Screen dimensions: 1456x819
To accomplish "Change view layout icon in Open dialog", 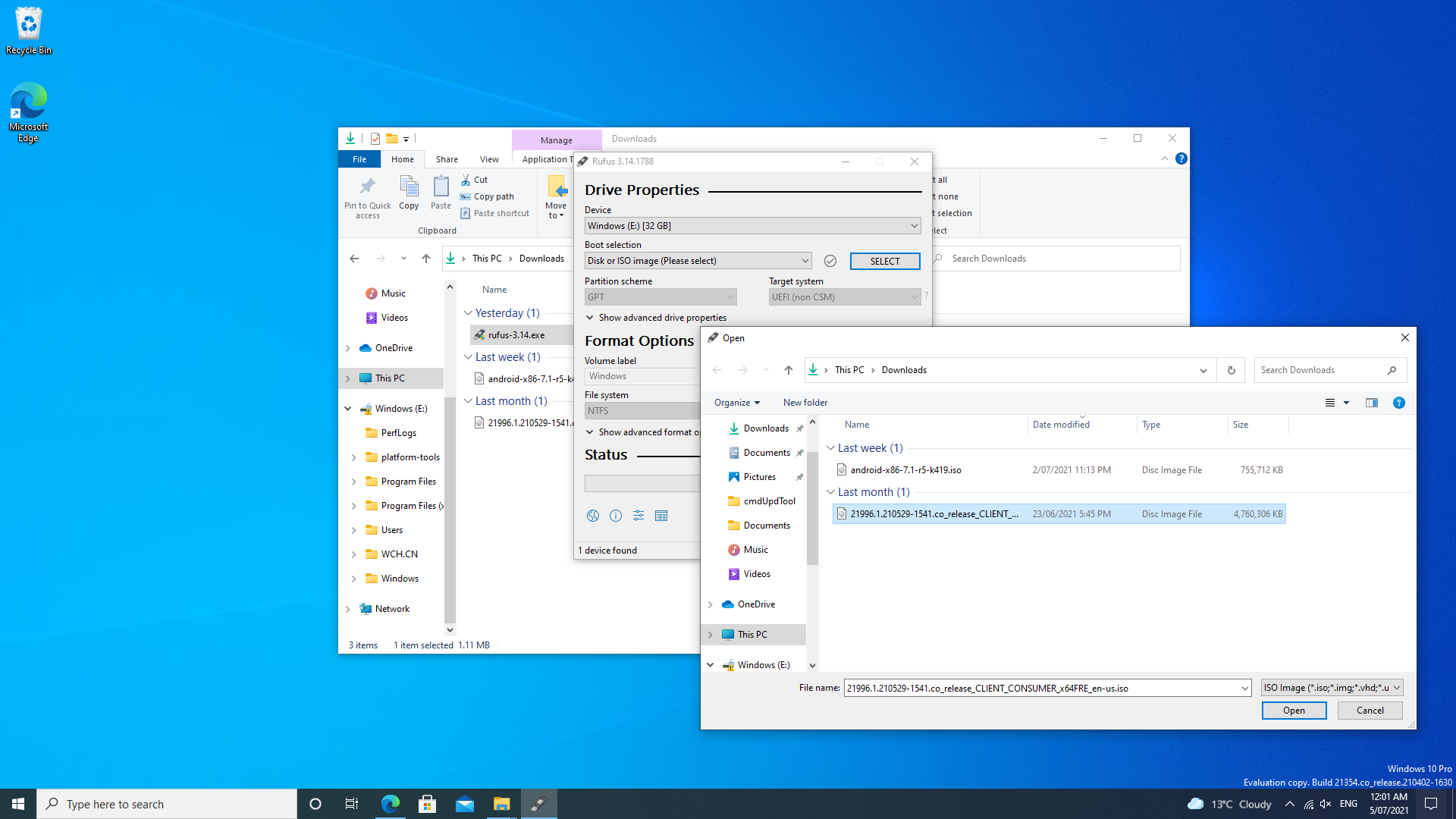I will point(1330,403).
